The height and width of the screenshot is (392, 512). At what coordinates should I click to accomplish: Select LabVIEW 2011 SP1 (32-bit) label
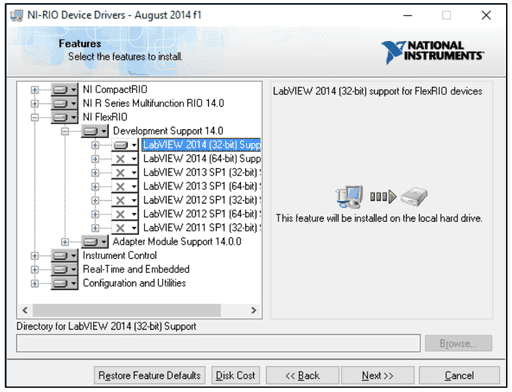click(x=202, y=228)
